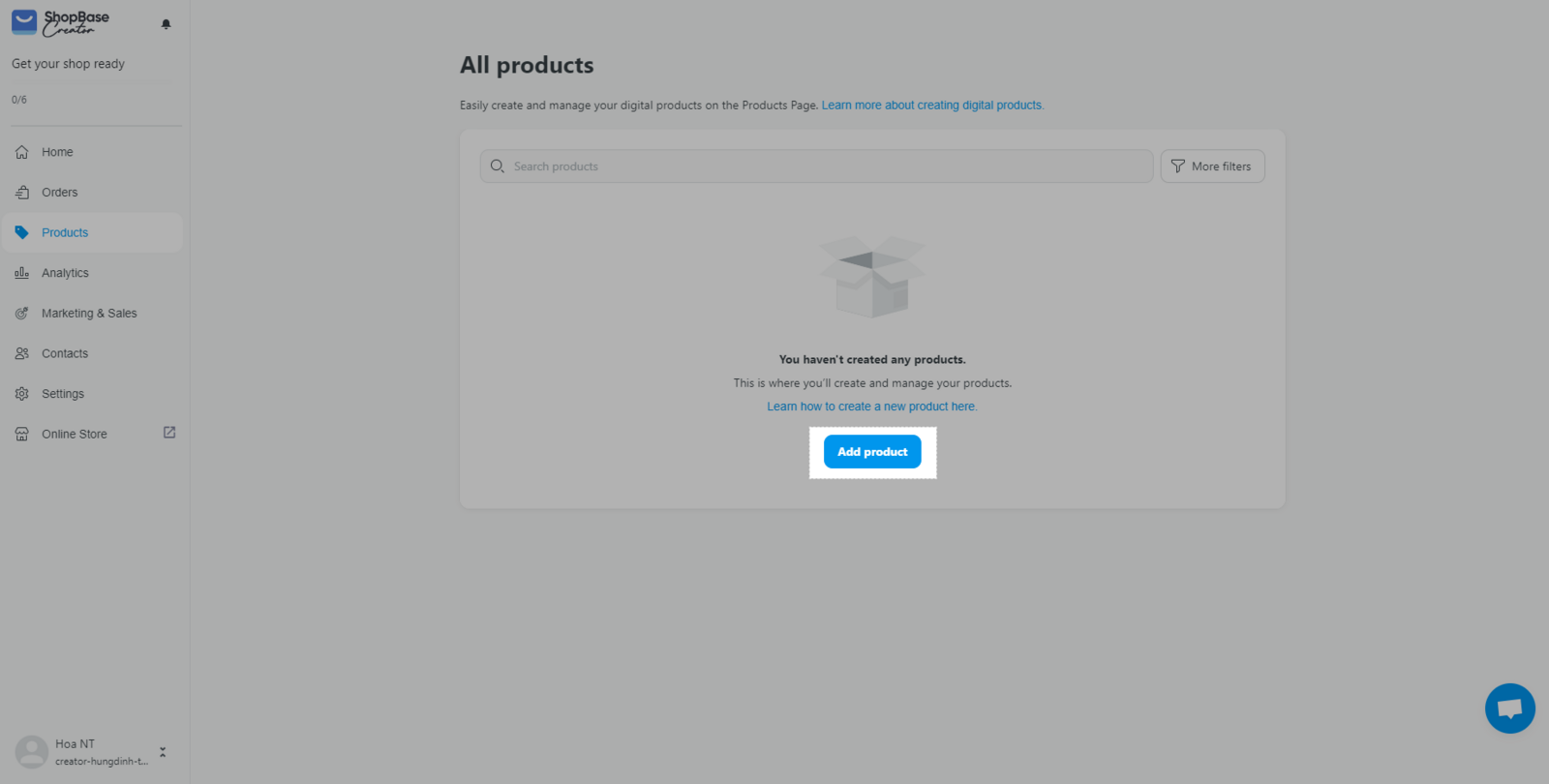Follow 'Learn more about creating digital products' link
Viewport: 1549px width, 784px height.
(933, 106)
